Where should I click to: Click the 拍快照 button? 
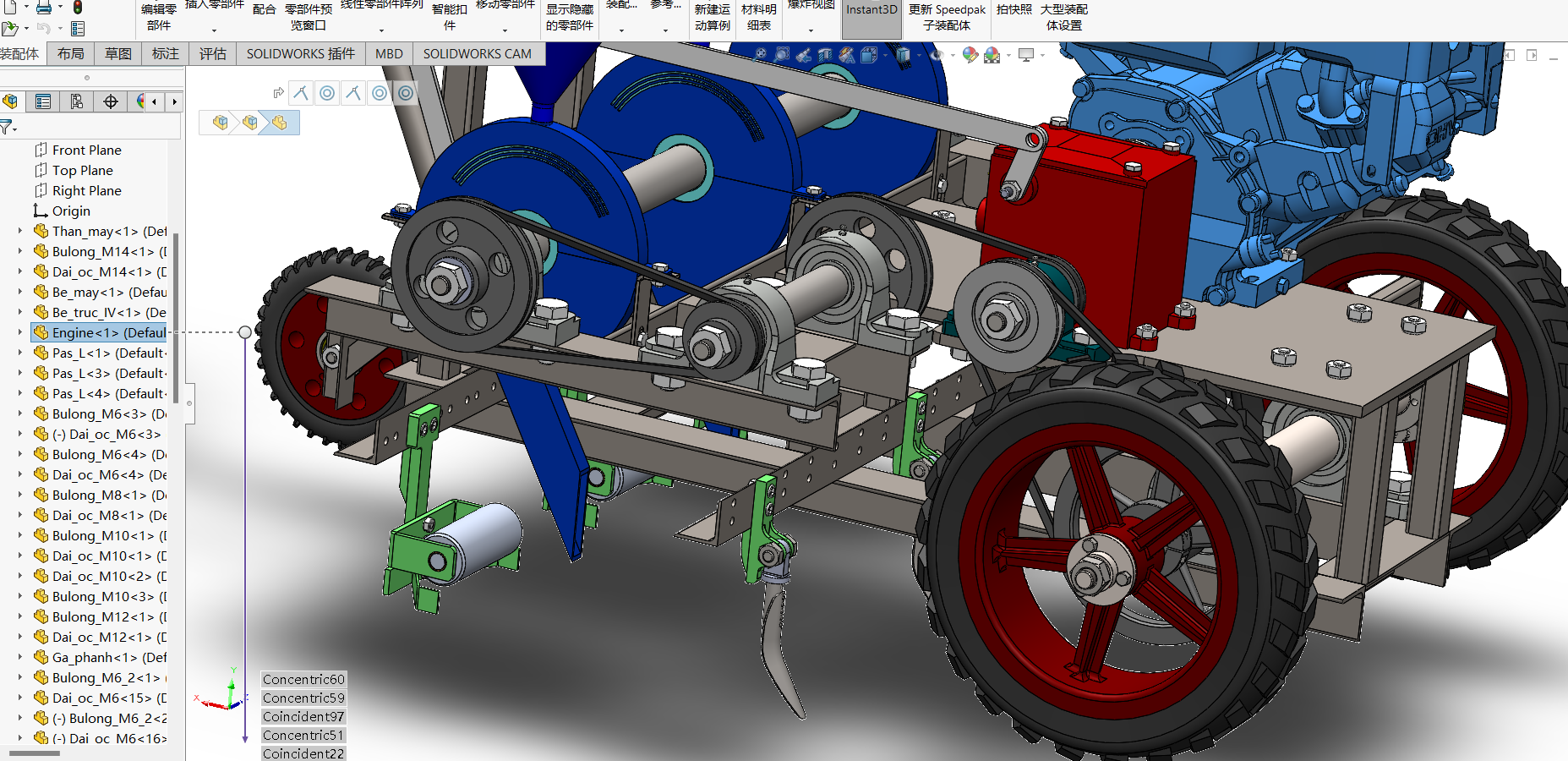click(1013, 10)
